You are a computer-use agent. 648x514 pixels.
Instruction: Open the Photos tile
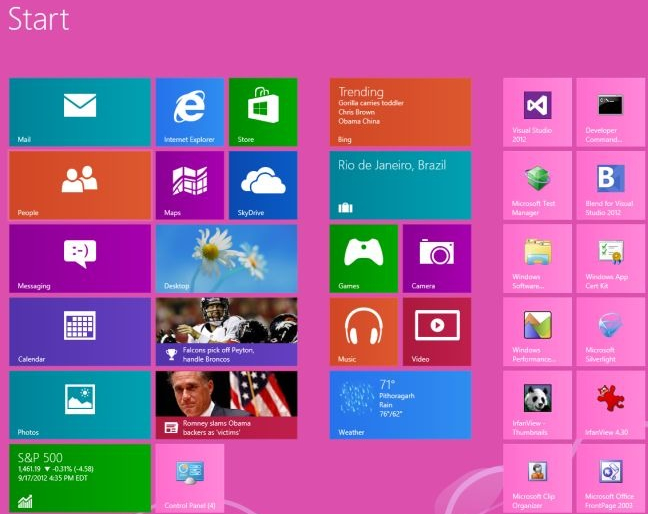tap(80, 405)
